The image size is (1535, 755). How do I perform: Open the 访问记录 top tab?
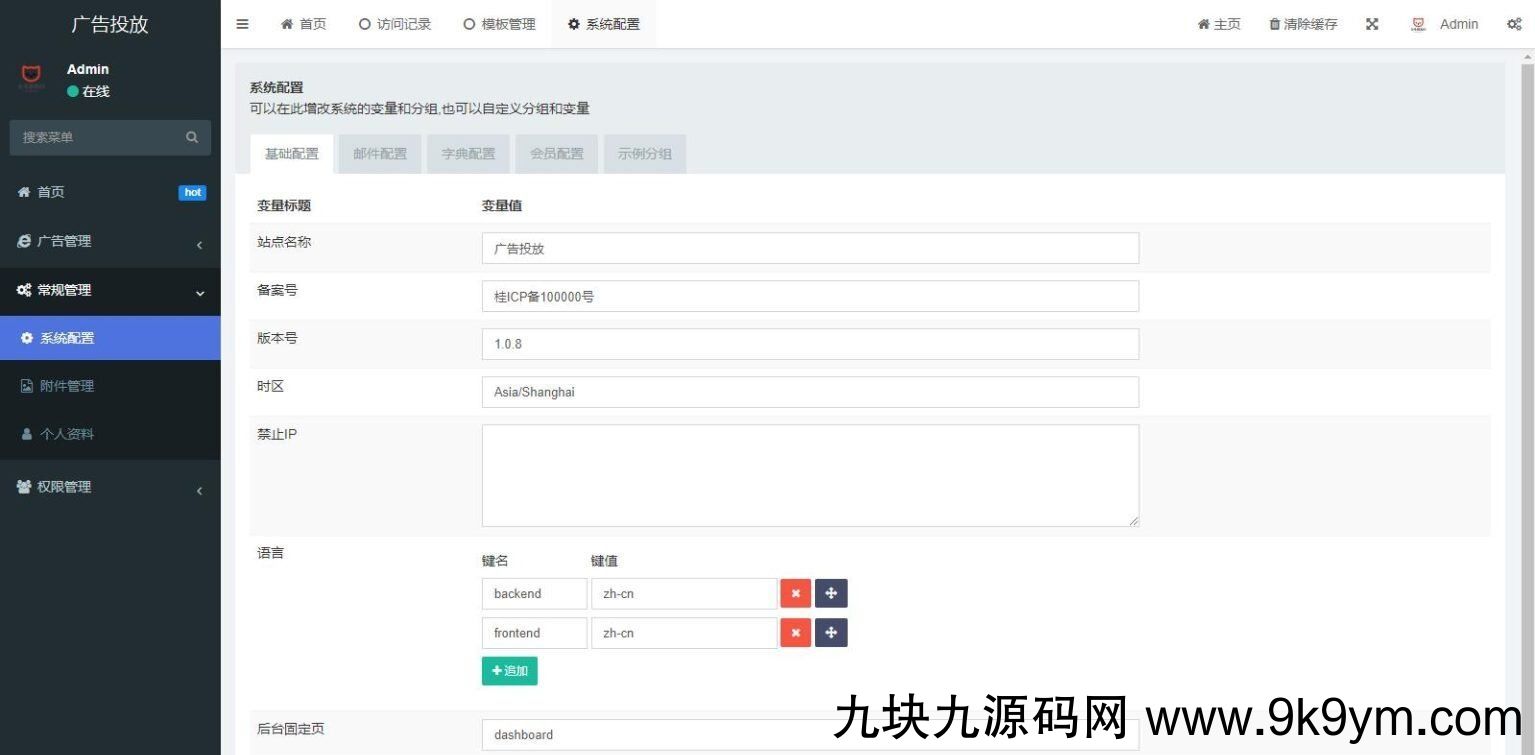(x=395, y=24)
